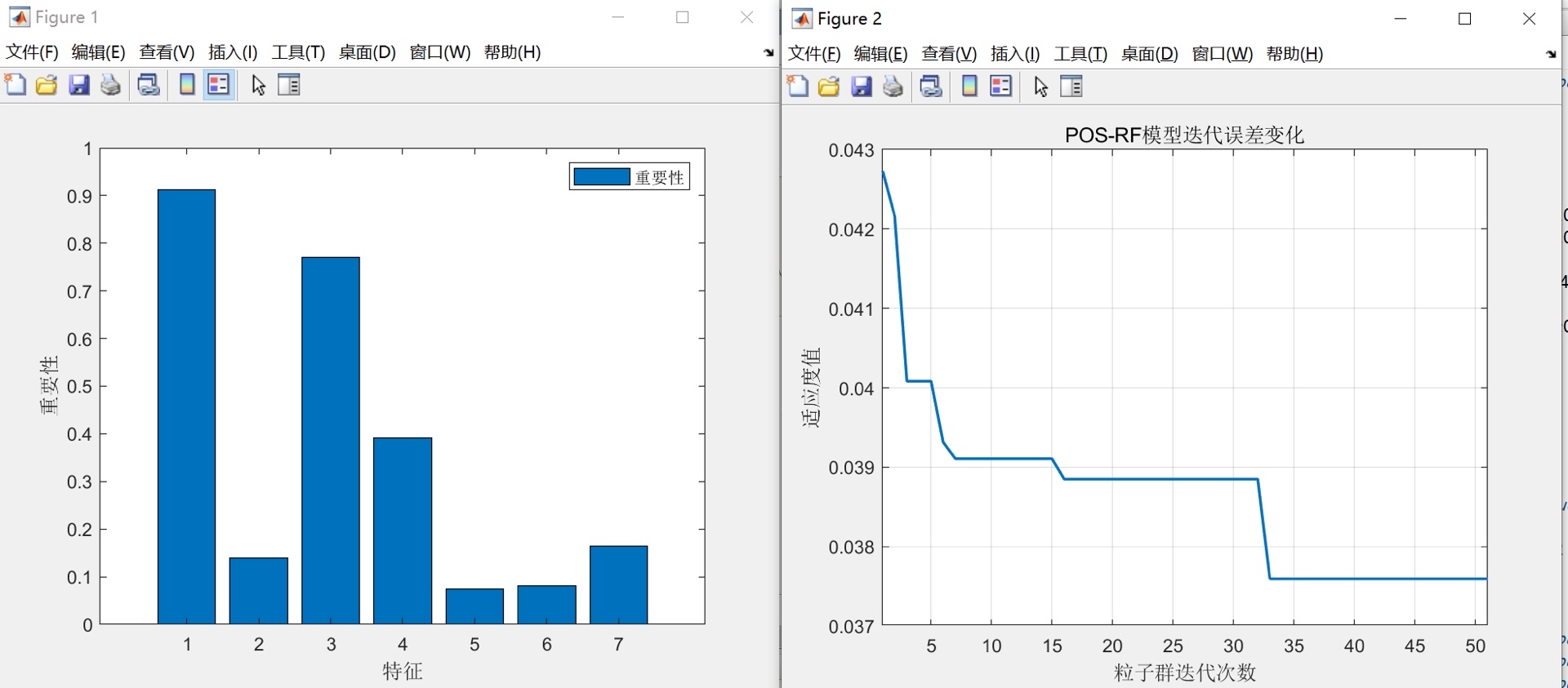This screenshot has width=1568, height=688.
Task: Close the Figure 2 window
Action: point(1530,19)
